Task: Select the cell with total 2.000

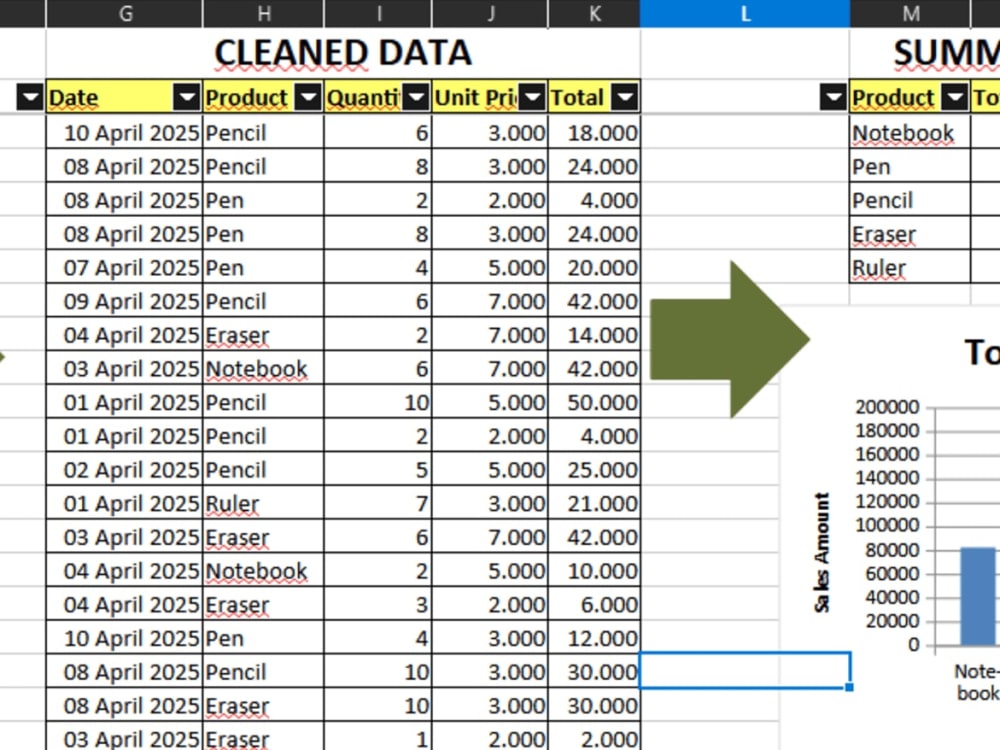Action: click(594, 739)
